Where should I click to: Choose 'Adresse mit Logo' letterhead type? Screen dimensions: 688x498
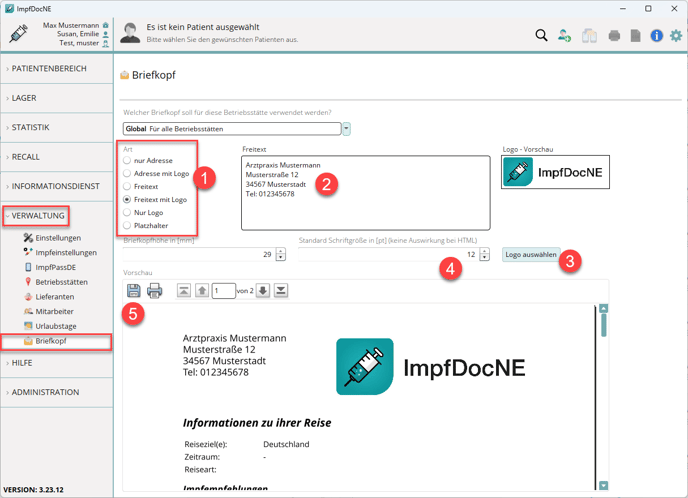(127, 173)
